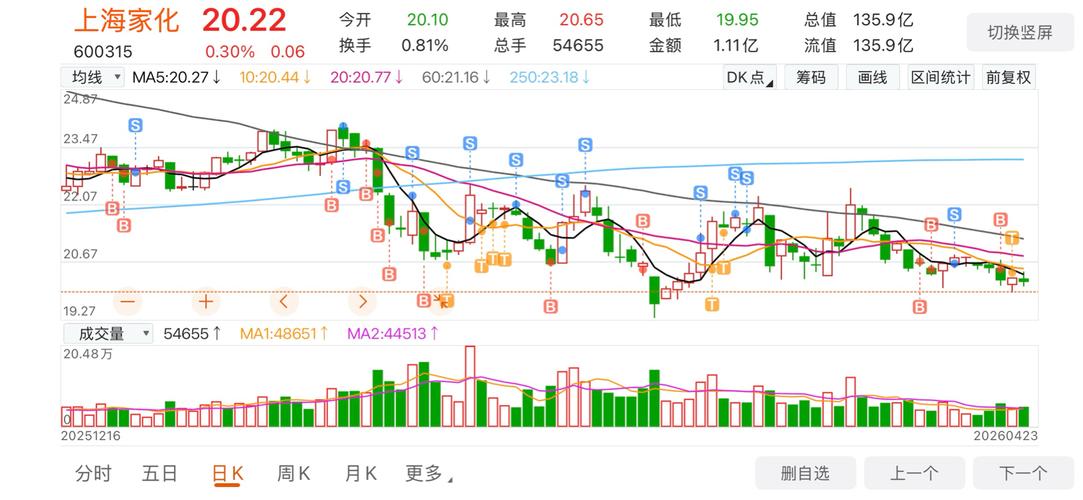The width and height of the screenshot is (1083, 500).
Task: Open 区间统计 range statistics
Action: [941, 77]
